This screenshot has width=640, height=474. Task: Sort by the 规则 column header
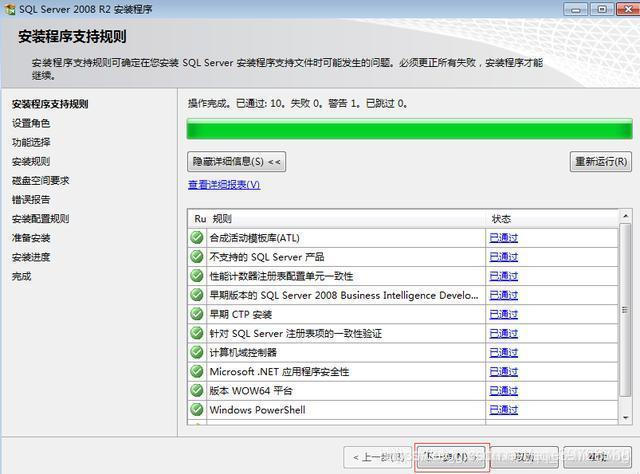(347, 219)
